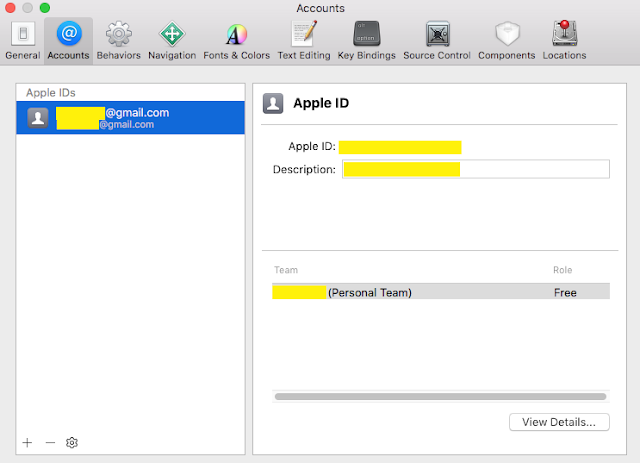
Task: Open the account actions gear menu
Action: (72, 443)
